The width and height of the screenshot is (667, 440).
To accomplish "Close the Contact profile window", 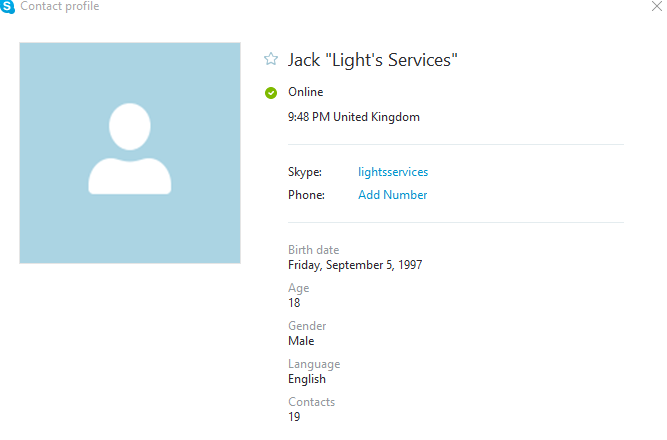I will [x=656, y=7].
